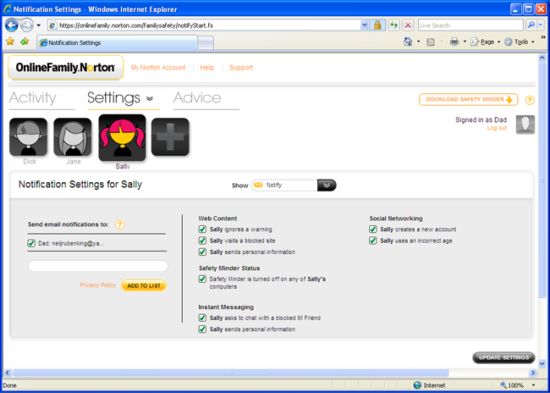Click the Internet zone globe icon
The image size is (550, 393).
pos(417,385)
